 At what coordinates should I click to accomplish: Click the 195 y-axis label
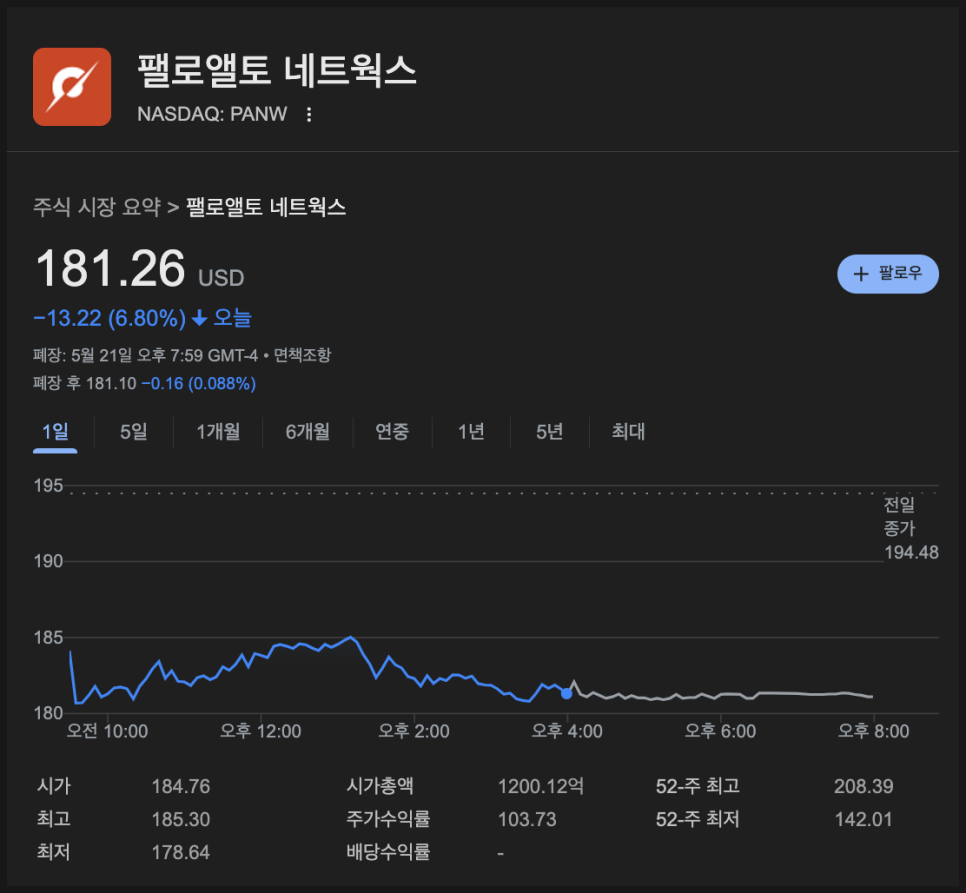pyautogui.click(x=49, y=486)
